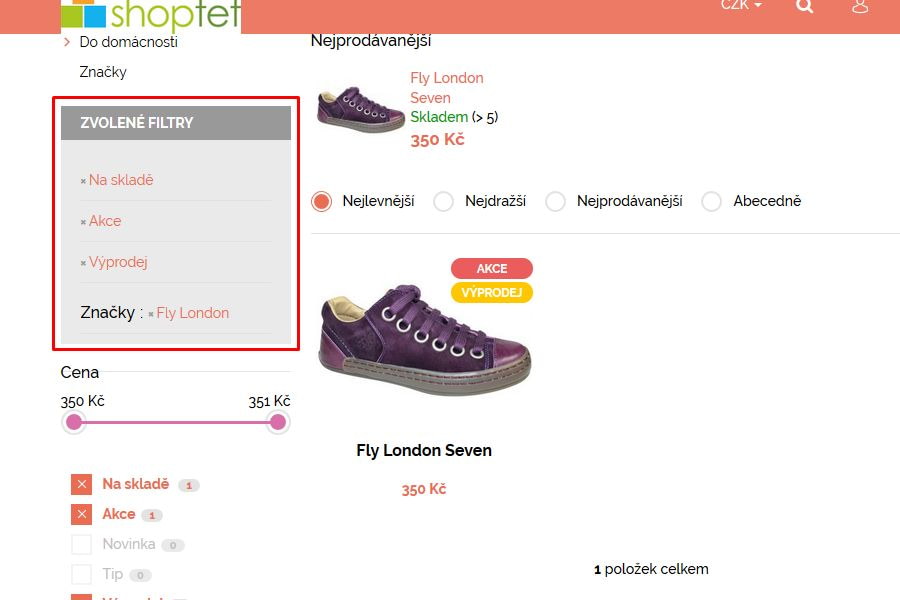Uncheck the Akce checkbox
The image size is (900, 600).
pos(82,514)
